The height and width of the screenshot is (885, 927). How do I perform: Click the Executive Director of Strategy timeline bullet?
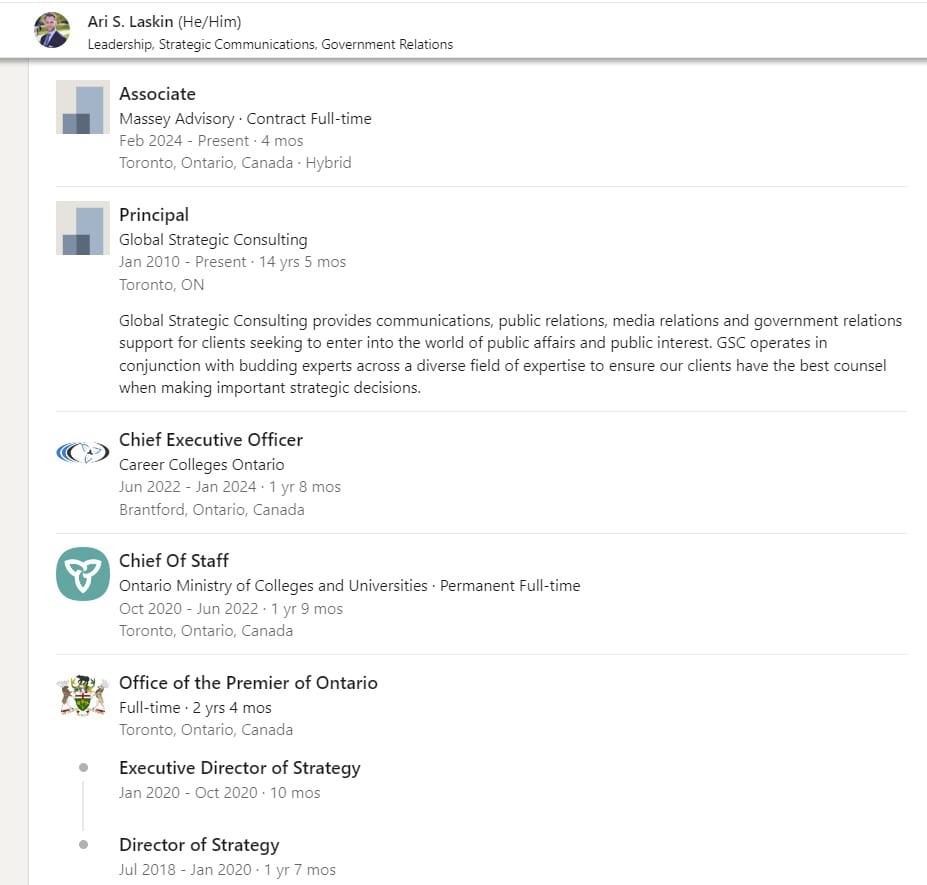[x=83, y=767]
